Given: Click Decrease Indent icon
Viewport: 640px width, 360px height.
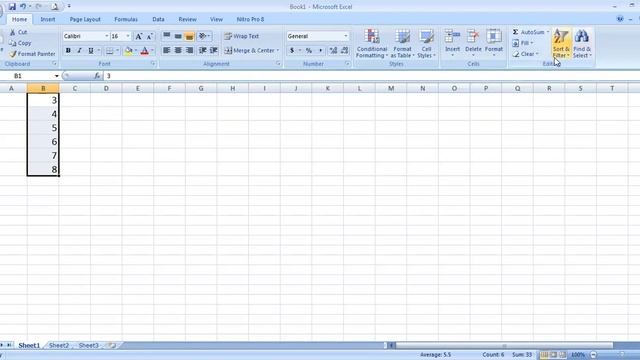Looking at the screenshot, I should tap(202, 51).
